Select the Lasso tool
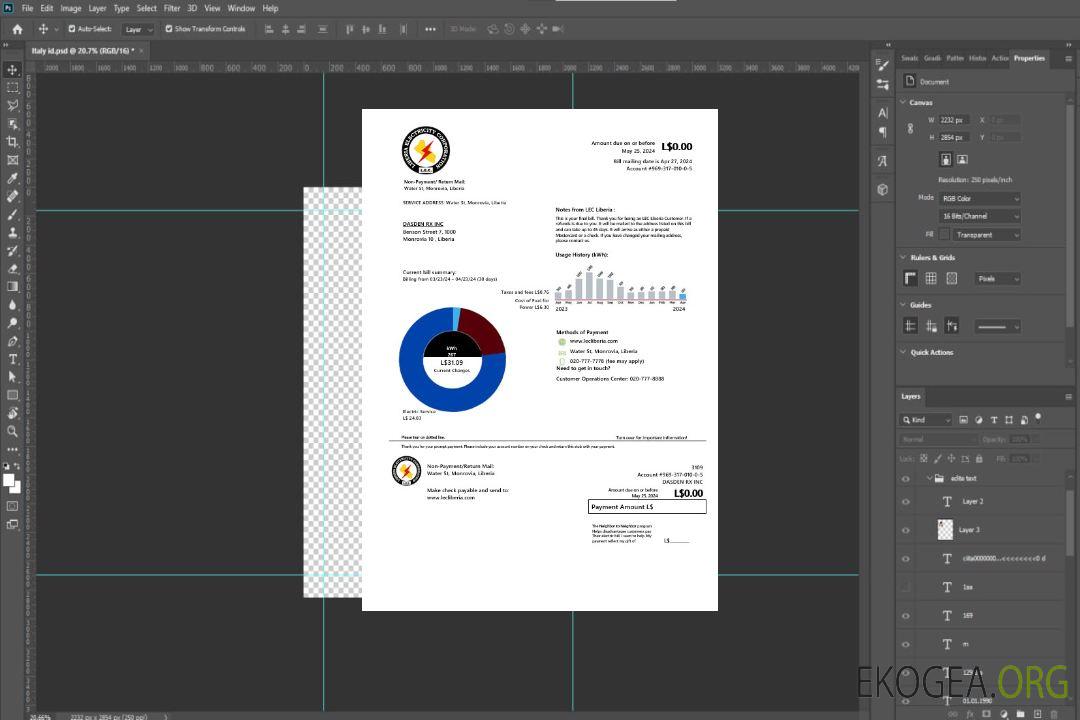Screen dimensions: 1080x720 12,105
